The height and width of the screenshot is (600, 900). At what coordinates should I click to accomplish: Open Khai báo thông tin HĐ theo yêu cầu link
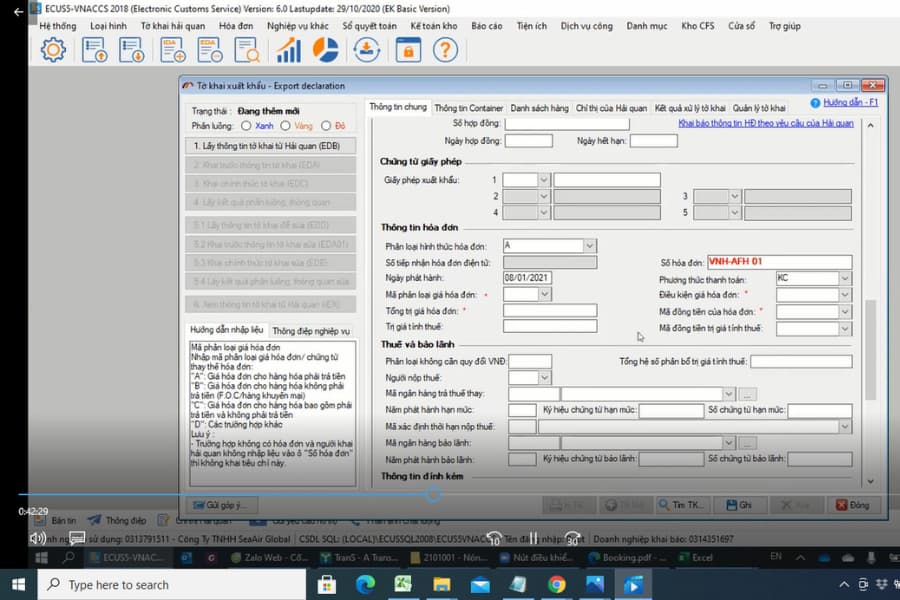click(766, 123)
